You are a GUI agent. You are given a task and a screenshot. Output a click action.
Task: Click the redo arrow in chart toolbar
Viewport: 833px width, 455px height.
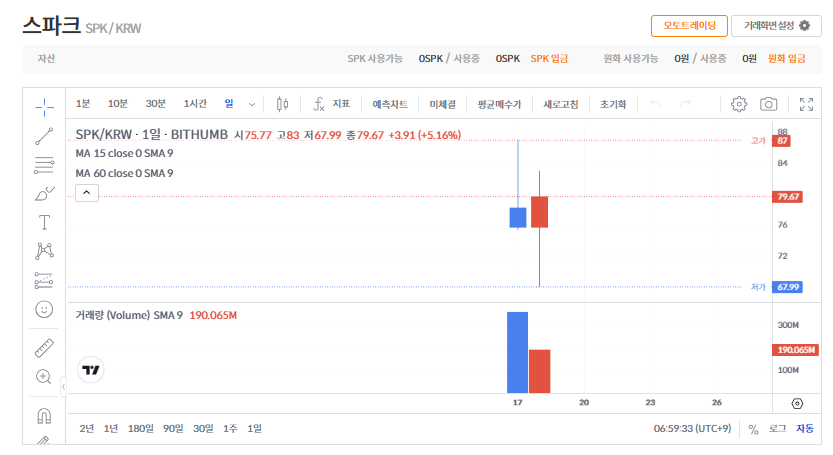[686, 104]
